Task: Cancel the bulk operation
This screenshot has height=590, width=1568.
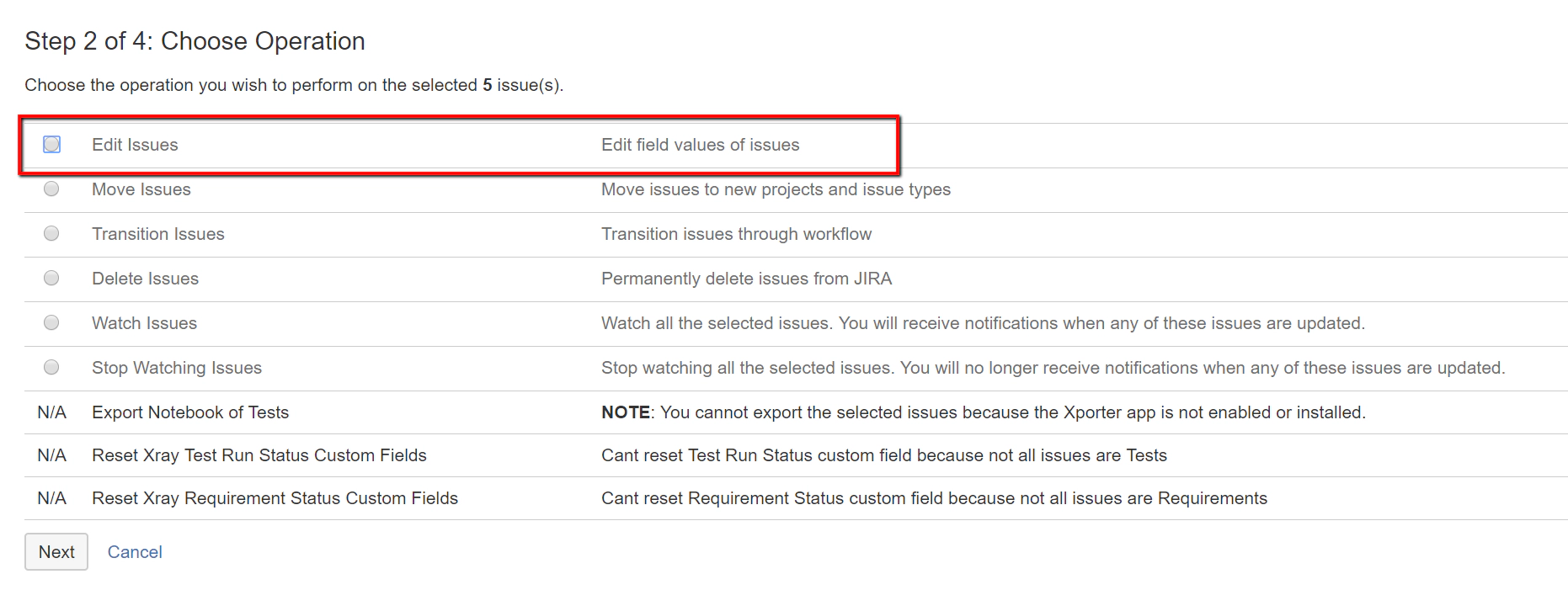Action: [134, 552]
